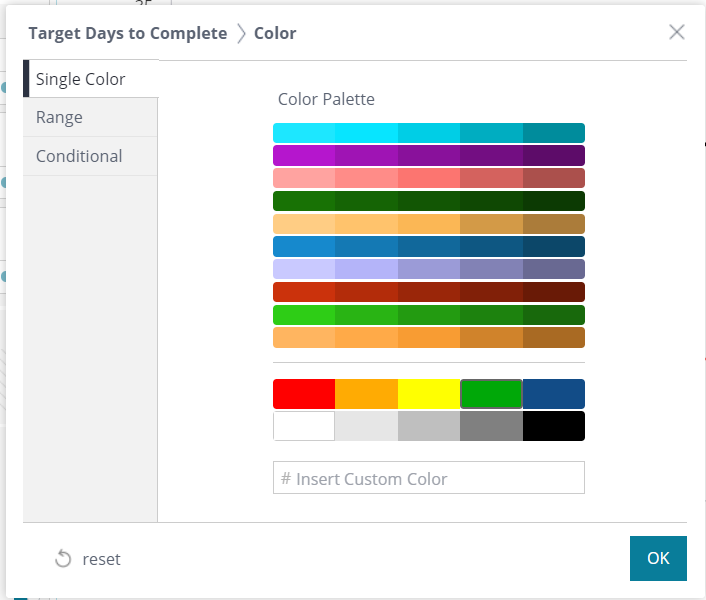Switch to the Single Color tab

[x=81, y=79]
